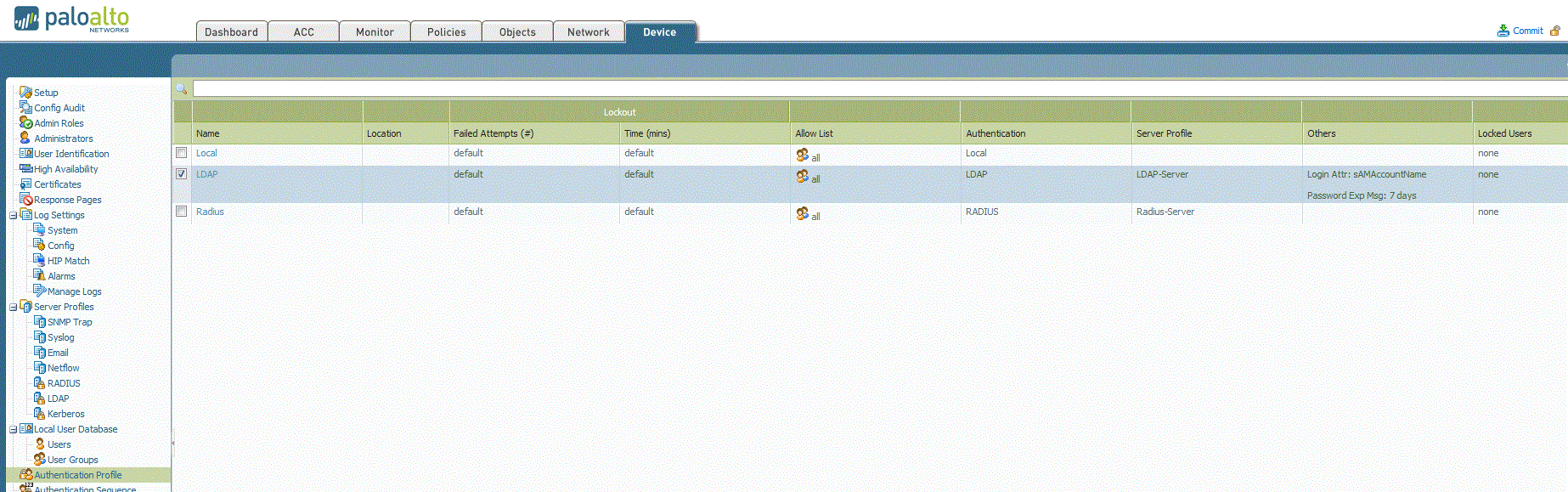The height and width of the screenshot is (492, 1568).
Task: Click the HIP Match icon
Action: pos(39,260)
